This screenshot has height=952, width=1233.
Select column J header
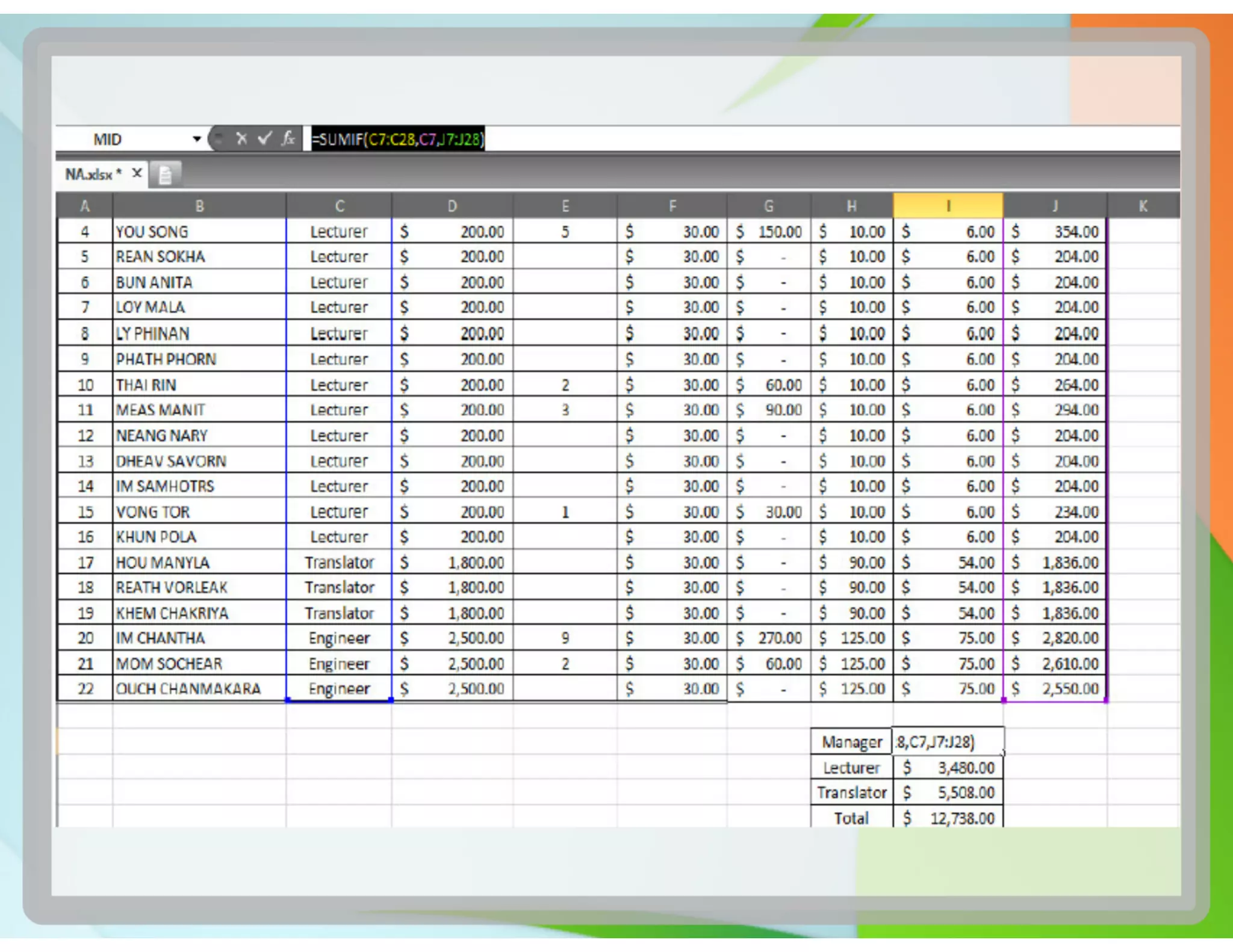click(x=1055, y=206)
